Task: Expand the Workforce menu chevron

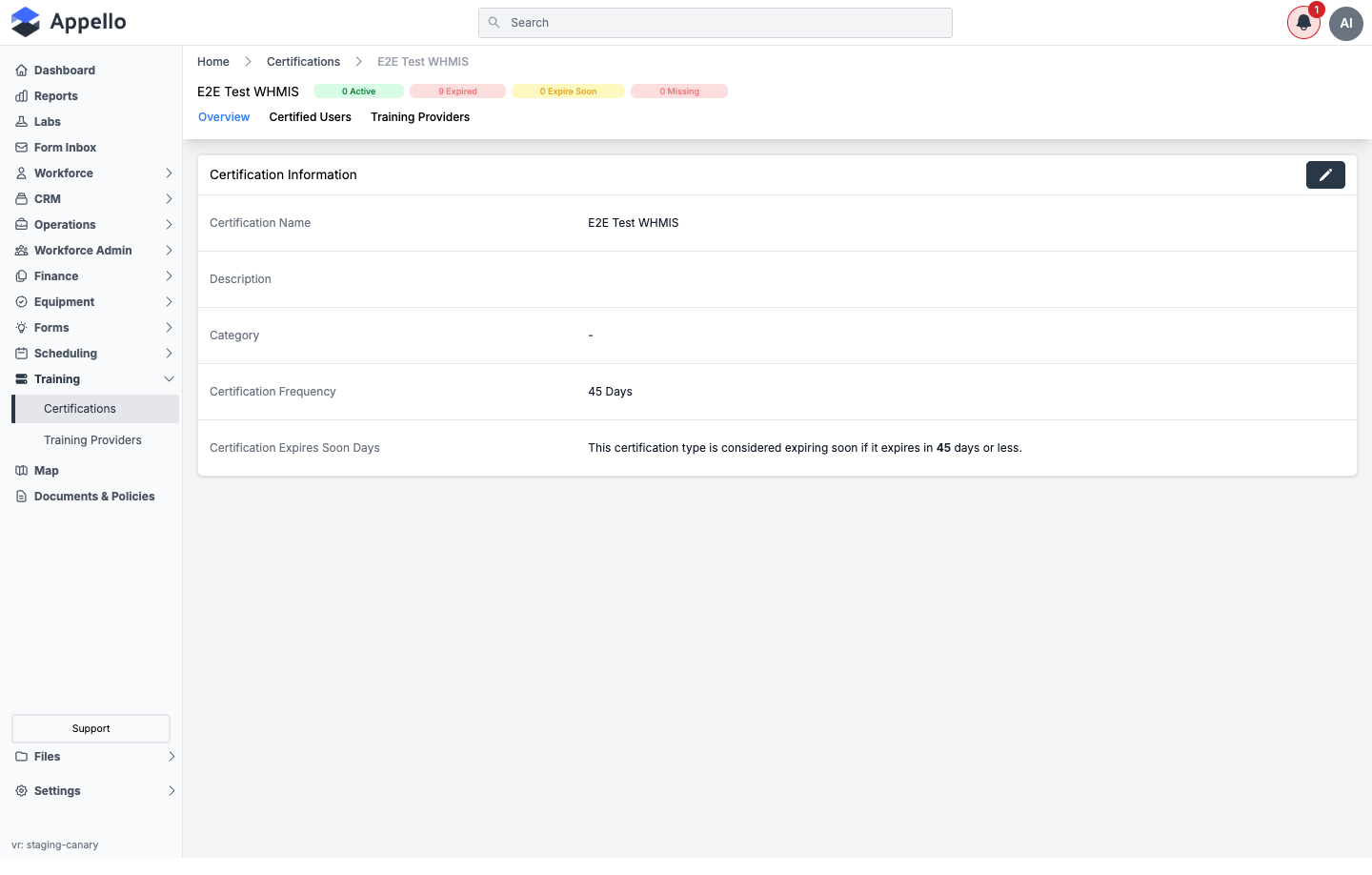Action: tap(169, 173)
